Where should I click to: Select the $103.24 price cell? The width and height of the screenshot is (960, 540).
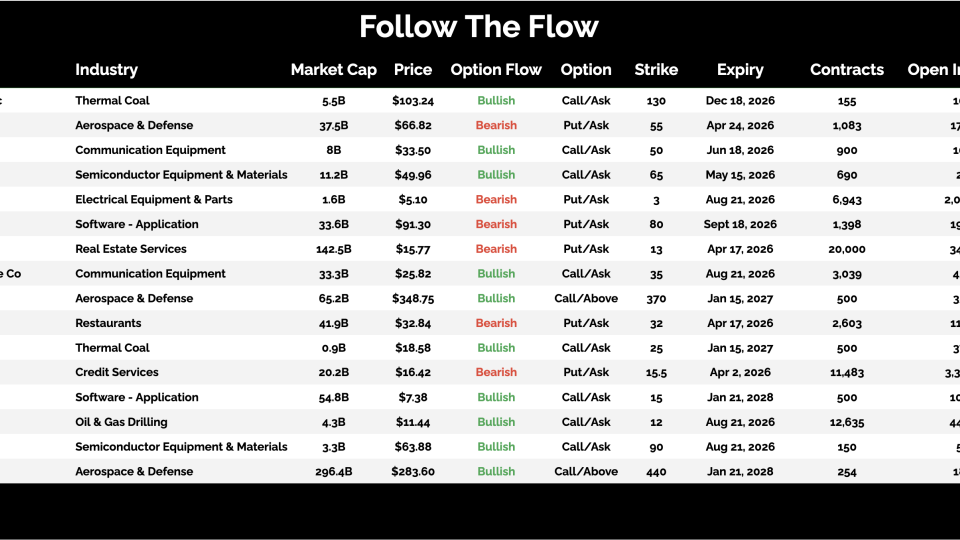pos(413,101)
